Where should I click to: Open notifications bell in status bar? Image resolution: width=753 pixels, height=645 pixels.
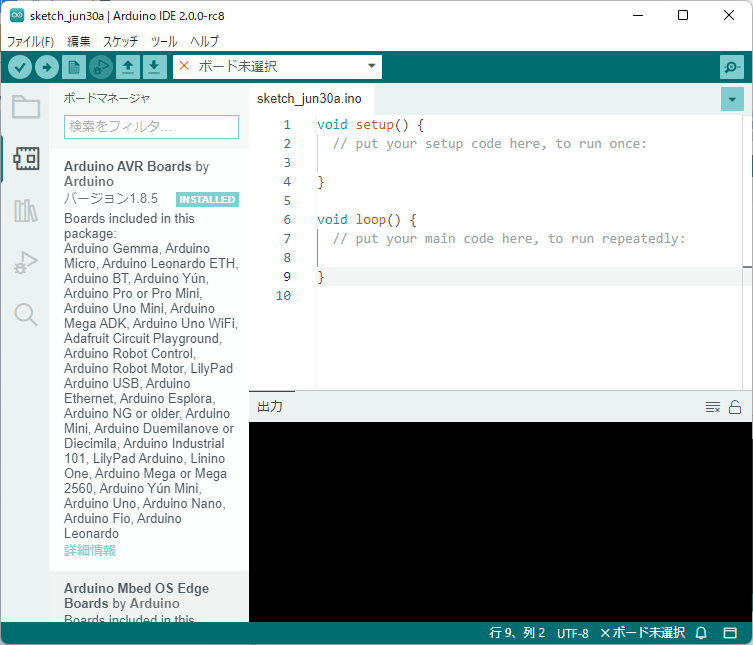click(701, 633)
